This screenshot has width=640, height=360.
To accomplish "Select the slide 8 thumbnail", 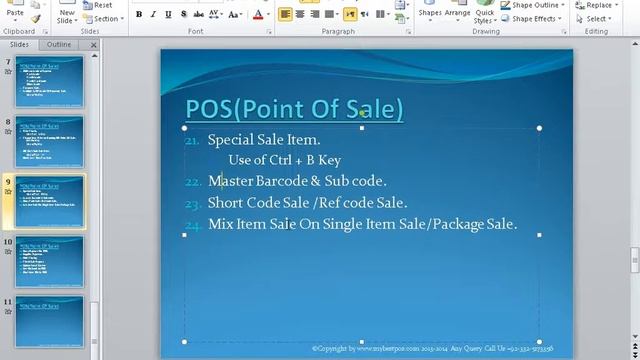I will (49, 142).
